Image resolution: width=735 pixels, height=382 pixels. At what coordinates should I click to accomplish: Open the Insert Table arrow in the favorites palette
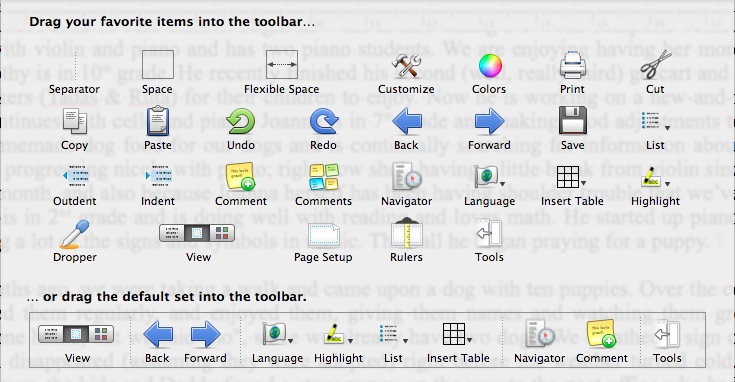584,183
